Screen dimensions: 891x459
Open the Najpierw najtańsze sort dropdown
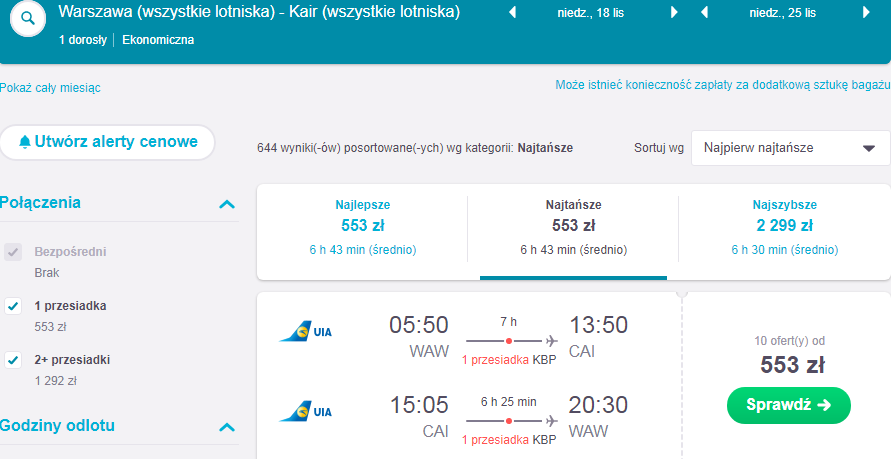tap(790, 148)
